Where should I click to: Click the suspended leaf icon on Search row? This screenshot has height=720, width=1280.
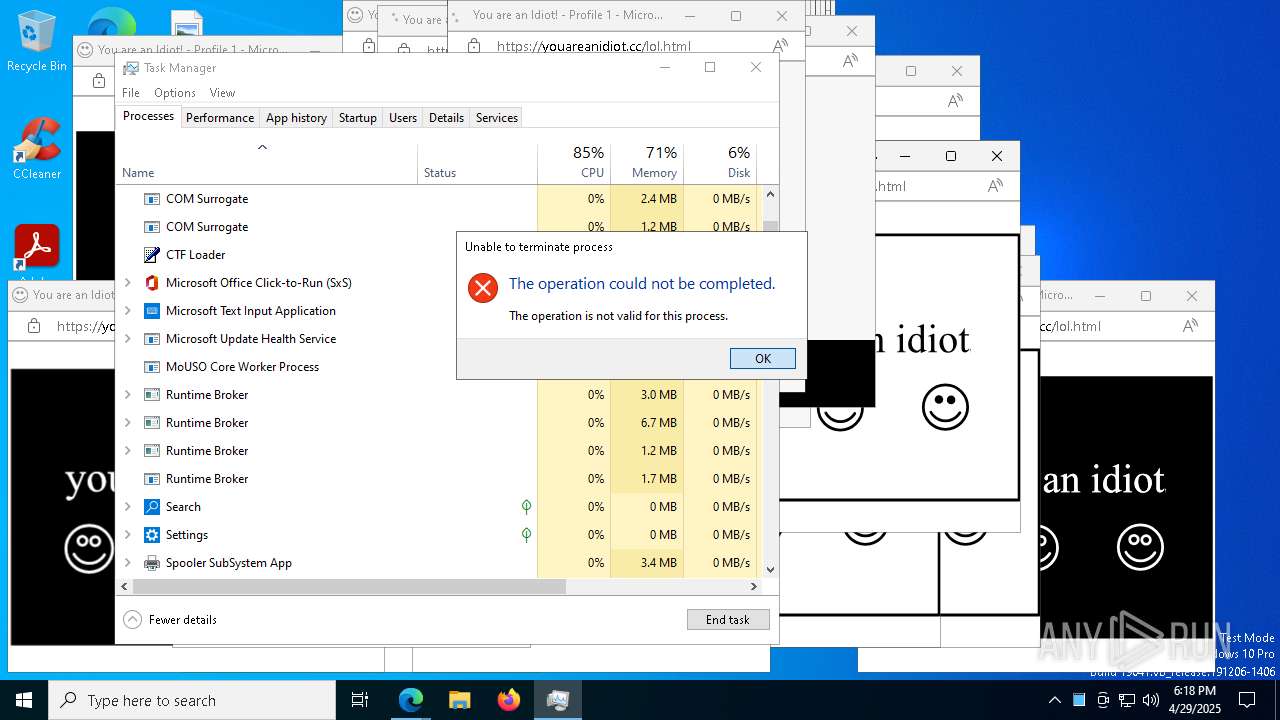pyautogui.click(x=527, y=507)
